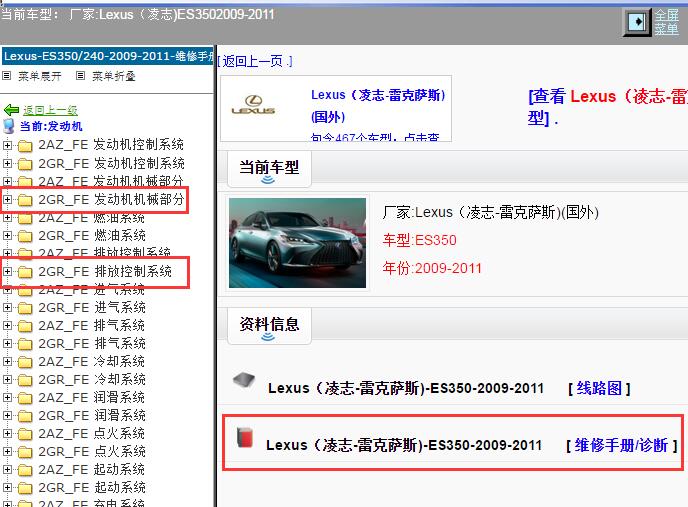Click folder icon of 2GR_FE 起动系统
This screenshot has height=507, width=688.
tap(25, 488)
